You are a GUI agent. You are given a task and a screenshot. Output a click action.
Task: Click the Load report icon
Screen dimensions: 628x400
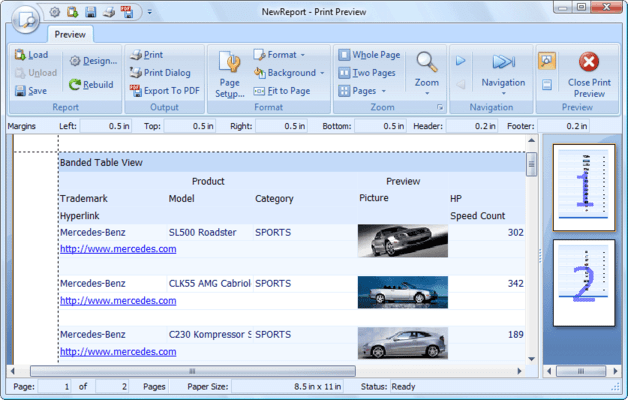coord(21,55)
